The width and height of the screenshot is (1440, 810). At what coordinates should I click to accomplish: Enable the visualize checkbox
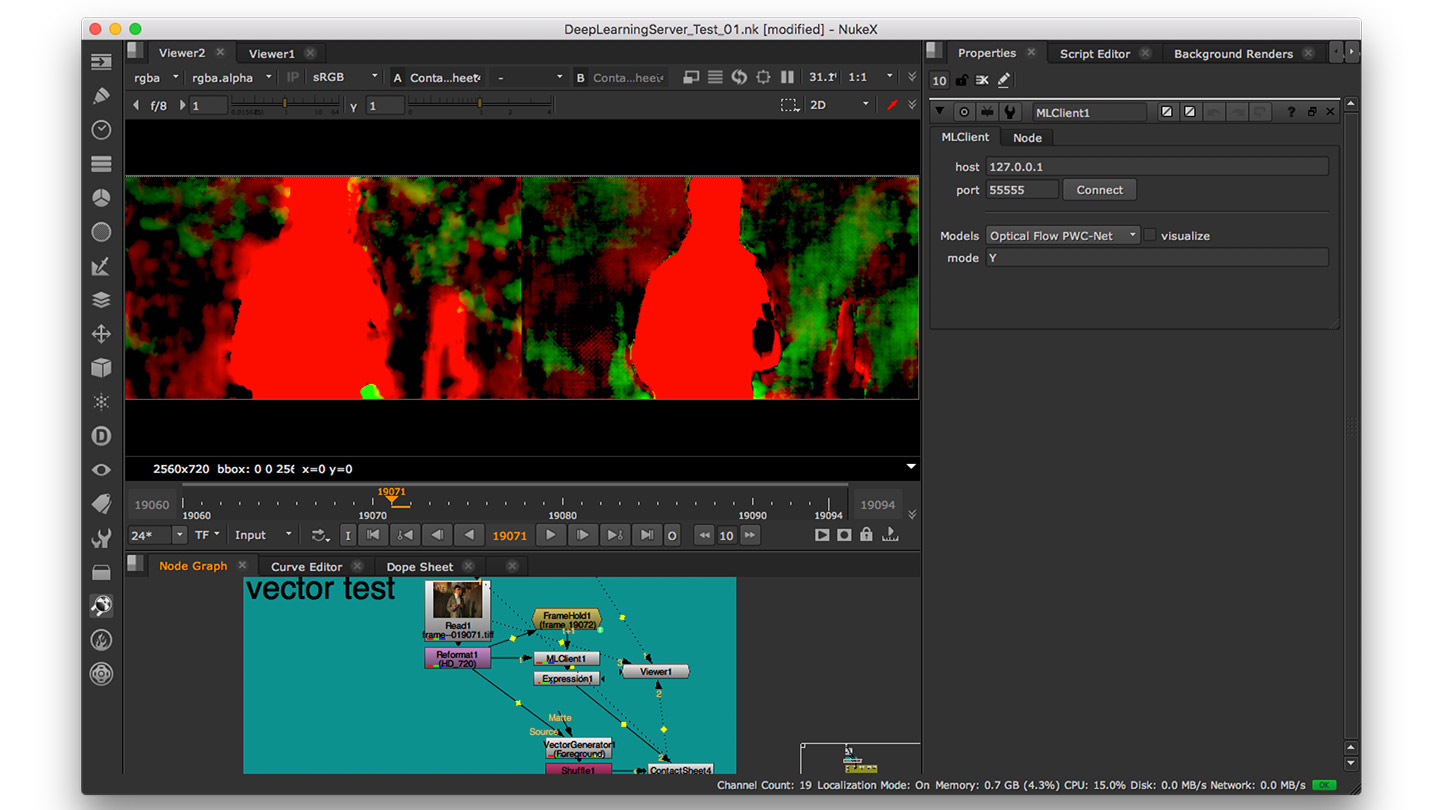coord(1150,236)
